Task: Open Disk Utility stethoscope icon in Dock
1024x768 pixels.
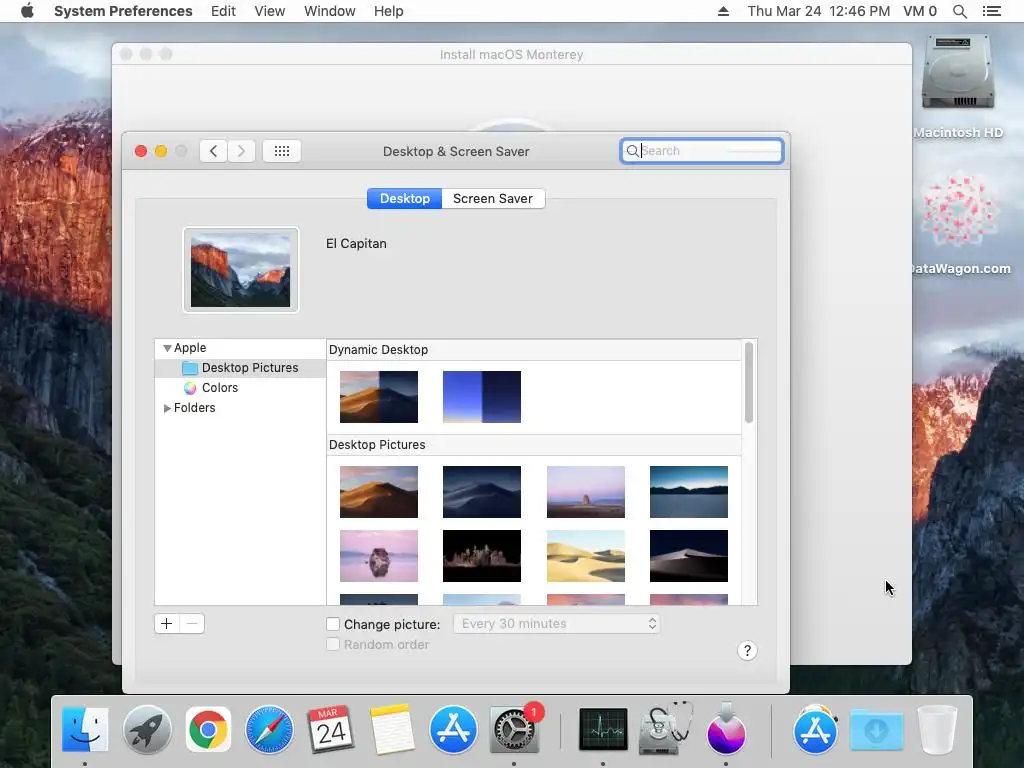Action: coord(665,729)
